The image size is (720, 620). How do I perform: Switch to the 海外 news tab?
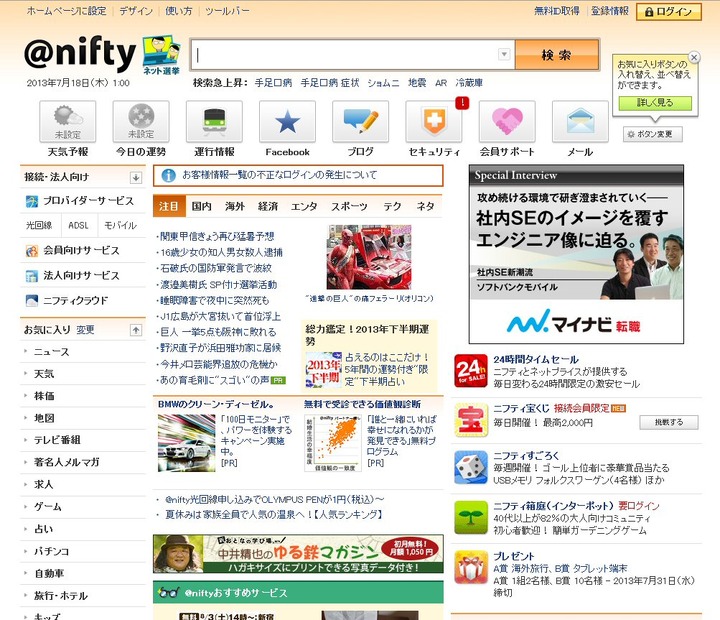click(235, 206)
